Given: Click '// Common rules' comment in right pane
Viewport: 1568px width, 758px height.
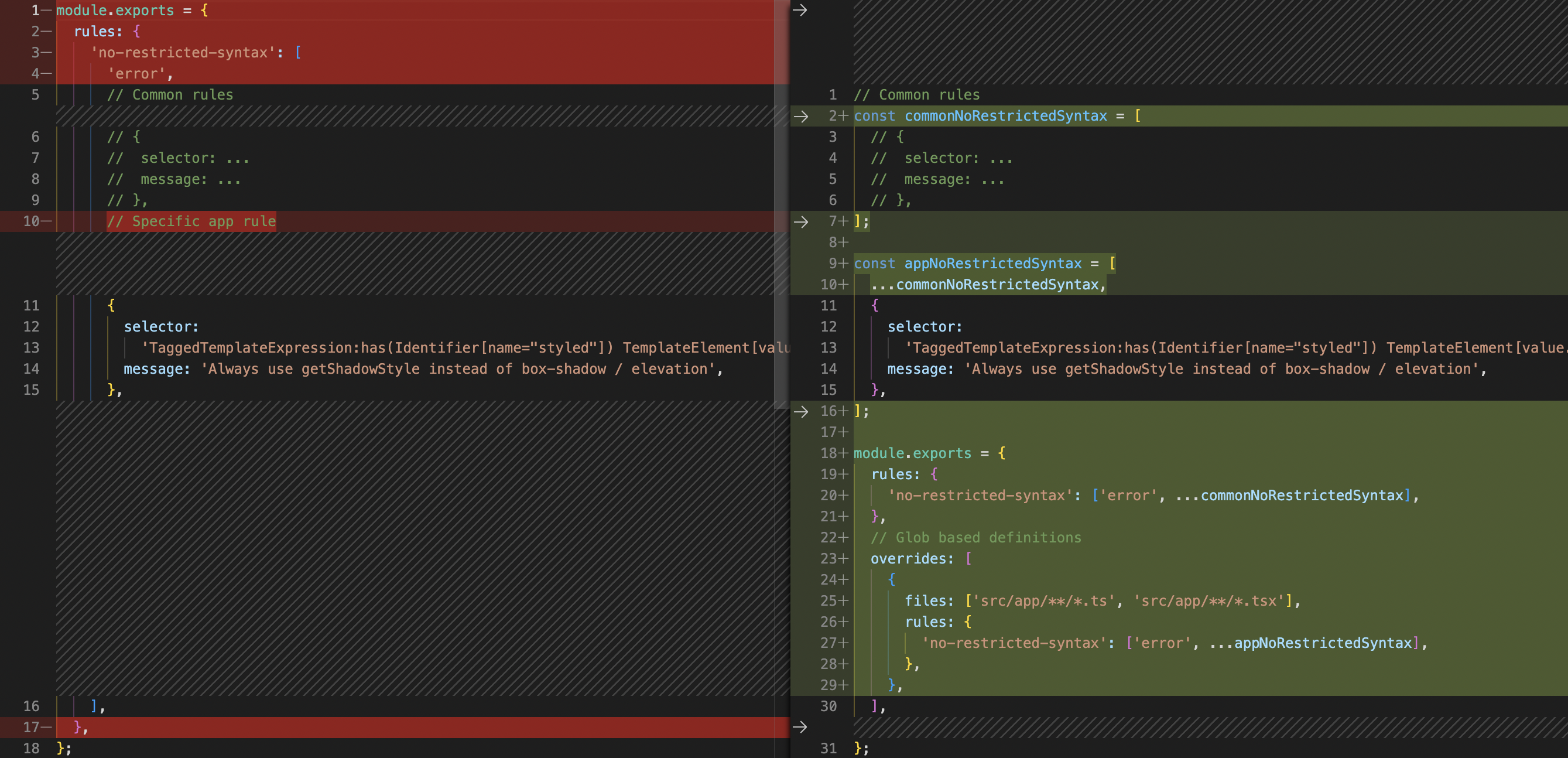Looking at the screenshot, I should pos(916,95).
